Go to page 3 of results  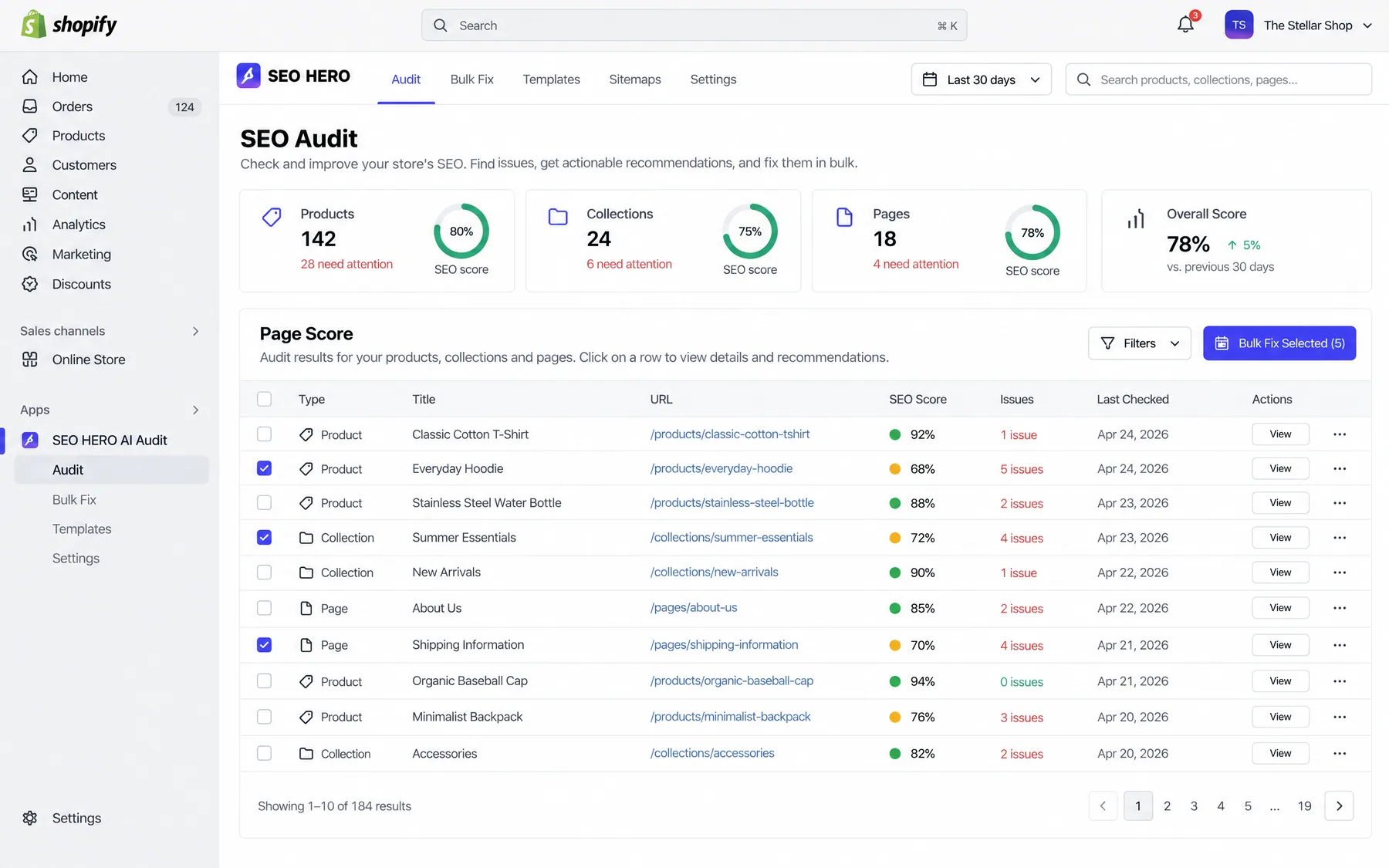coord(1194,806)
